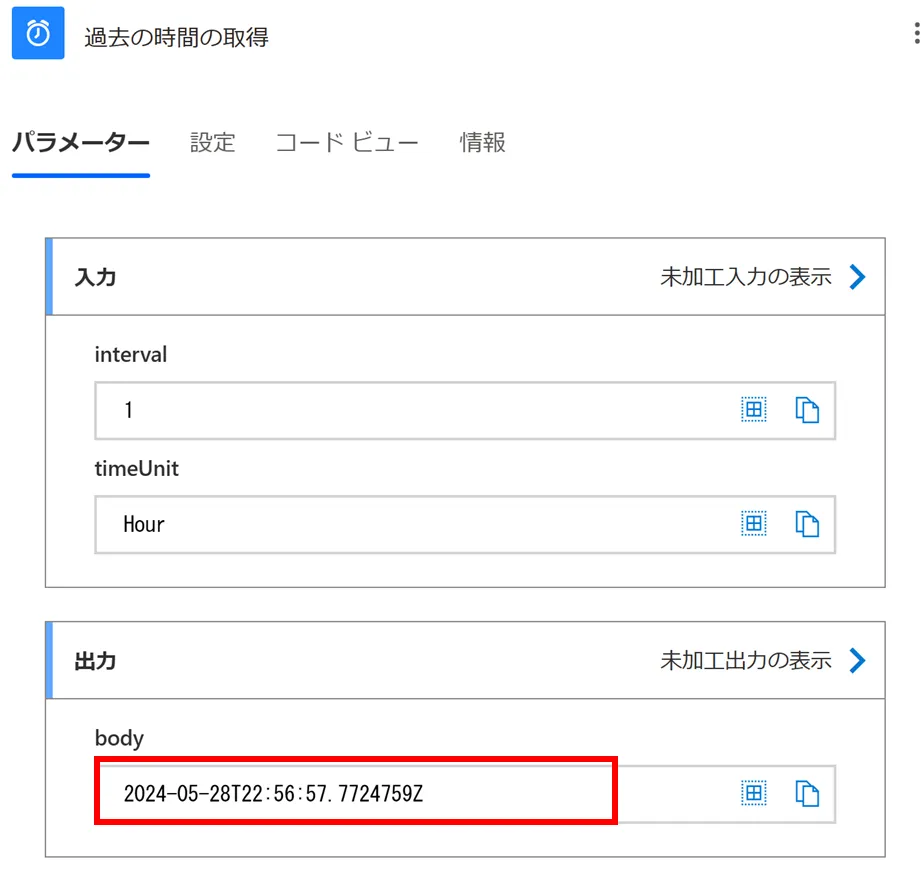The image size is (924, 878).
Task: Select the パラメーター tab
Action: pos(81,143)
